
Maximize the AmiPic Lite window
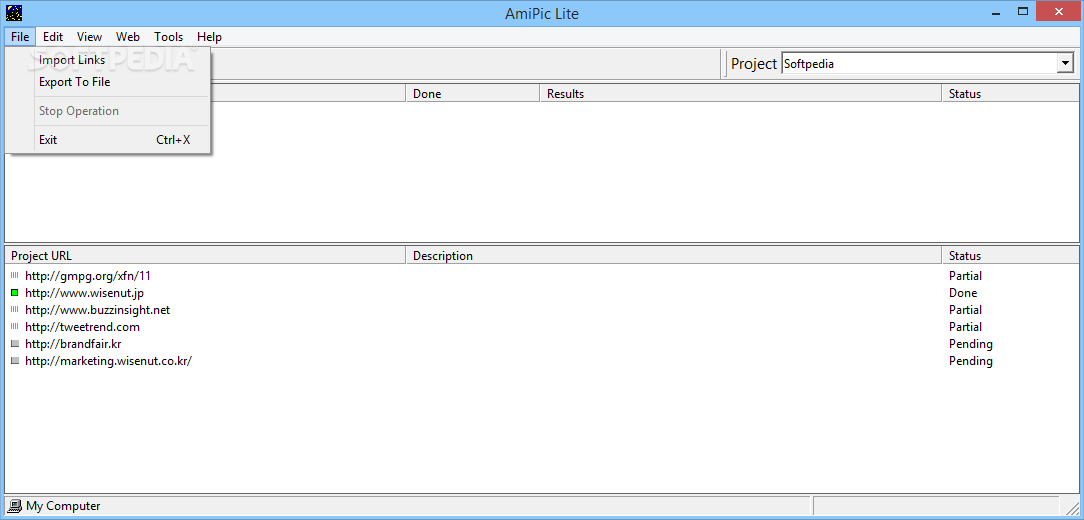[1023, 11]
